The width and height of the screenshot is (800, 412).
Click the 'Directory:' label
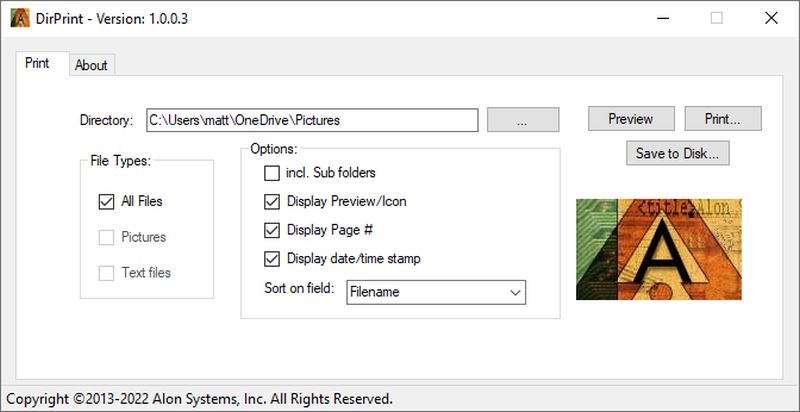tap(106, 120)
